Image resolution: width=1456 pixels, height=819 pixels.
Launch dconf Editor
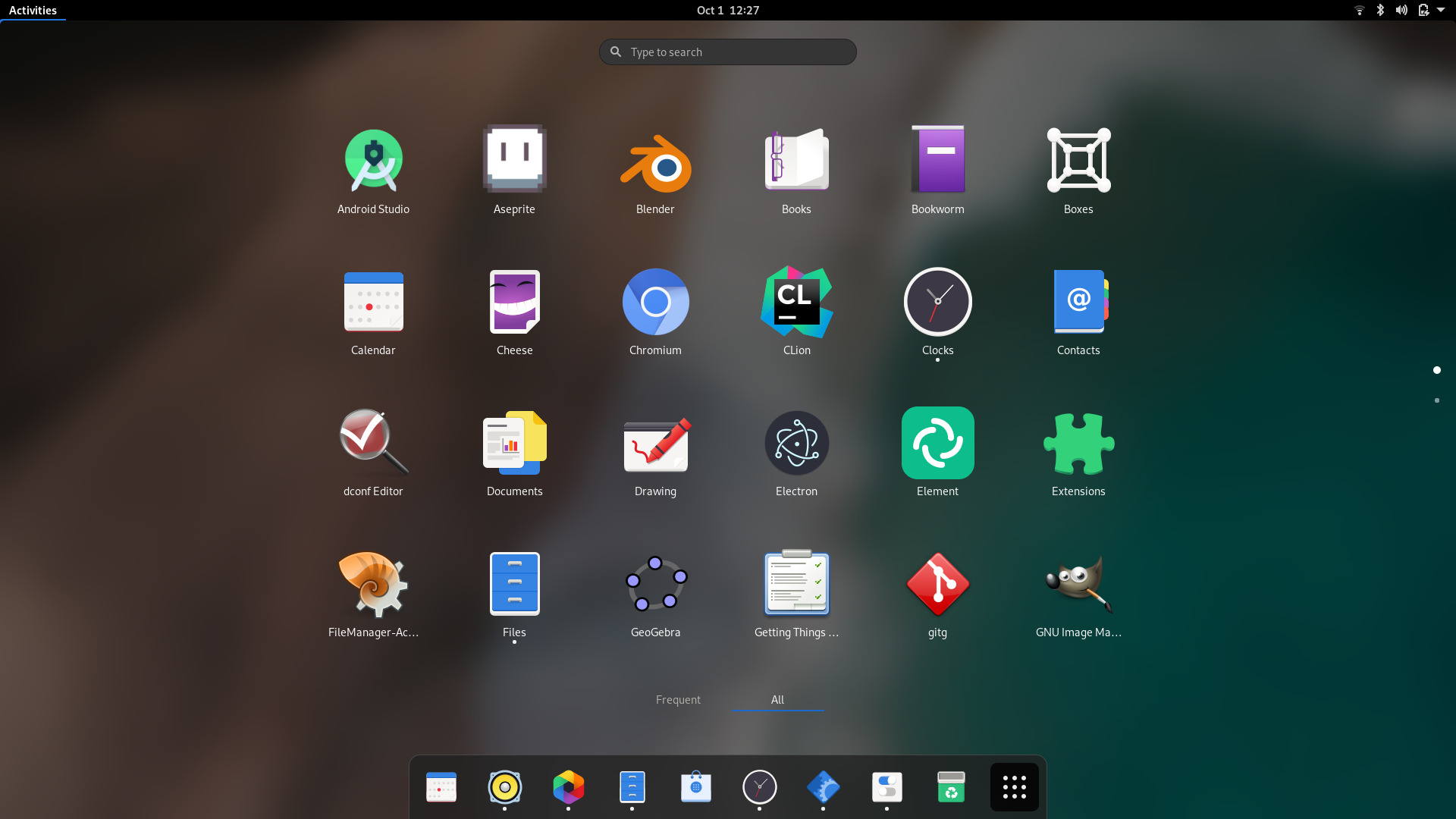373,444
